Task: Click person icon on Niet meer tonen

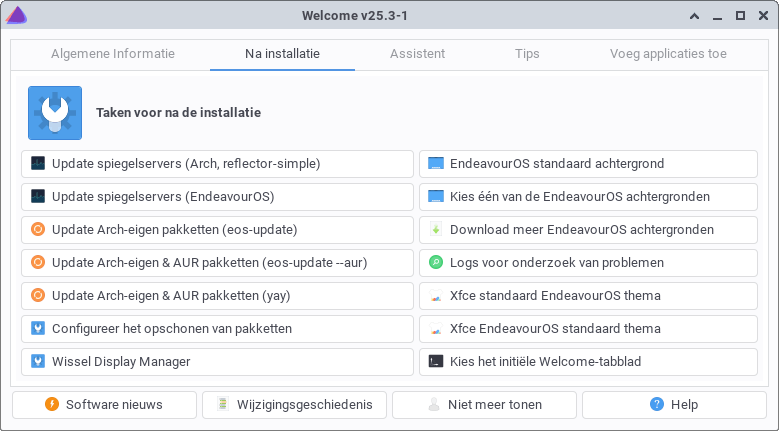Action: click(x=434, y=404)
